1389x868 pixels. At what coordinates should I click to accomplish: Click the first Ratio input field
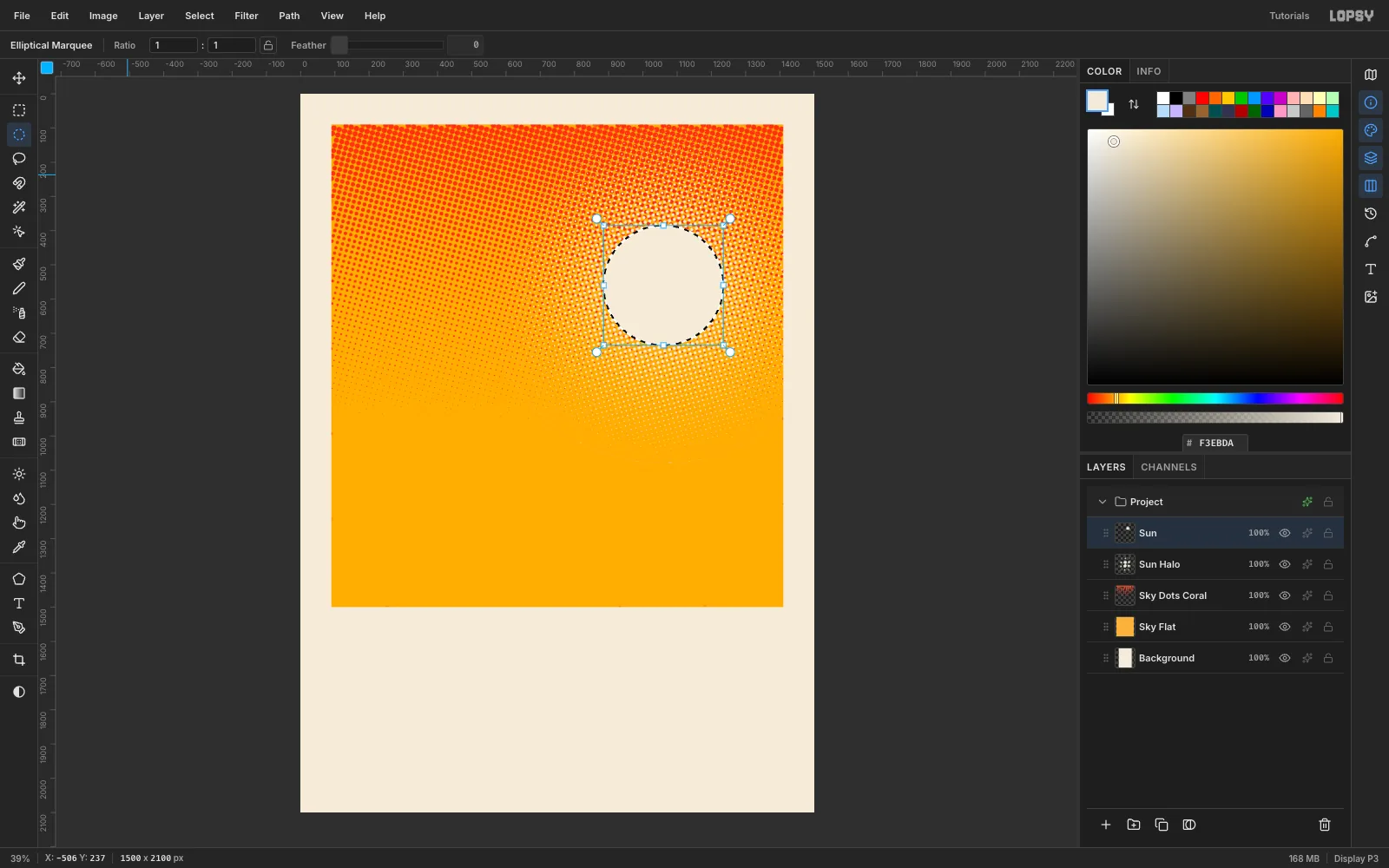pos(174,45)
